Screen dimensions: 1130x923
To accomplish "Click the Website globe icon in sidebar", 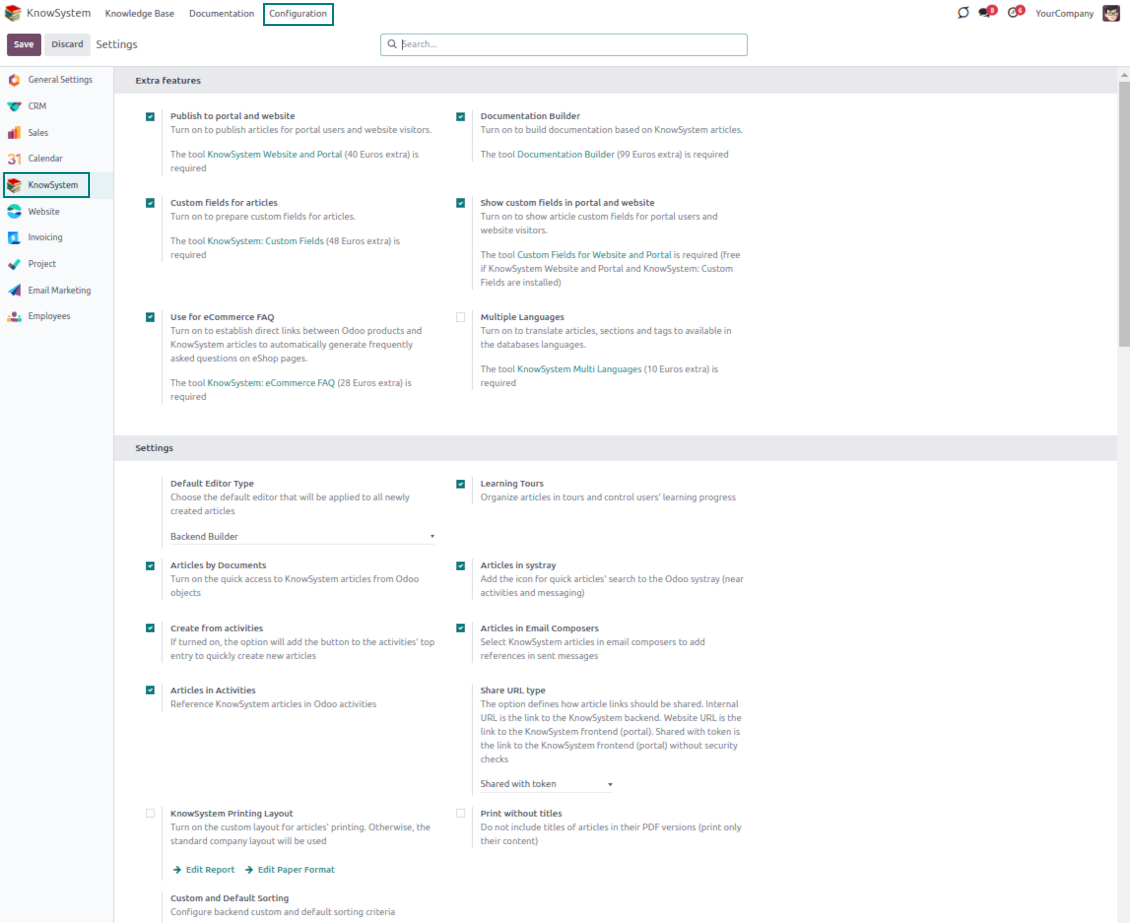I will pos(14,212).
